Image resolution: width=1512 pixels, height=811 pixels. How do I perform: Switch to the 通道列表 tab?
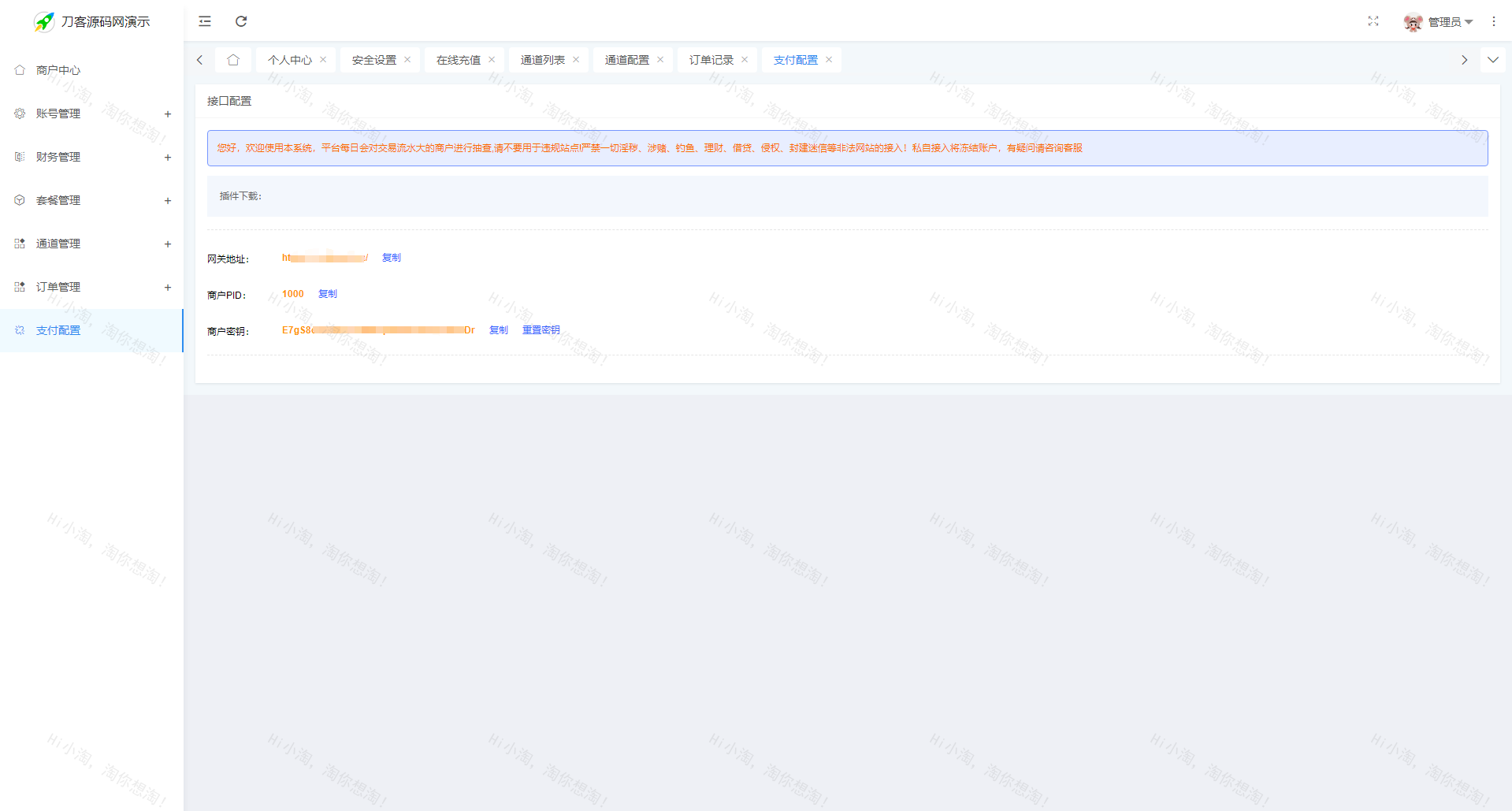pos(542,60)
